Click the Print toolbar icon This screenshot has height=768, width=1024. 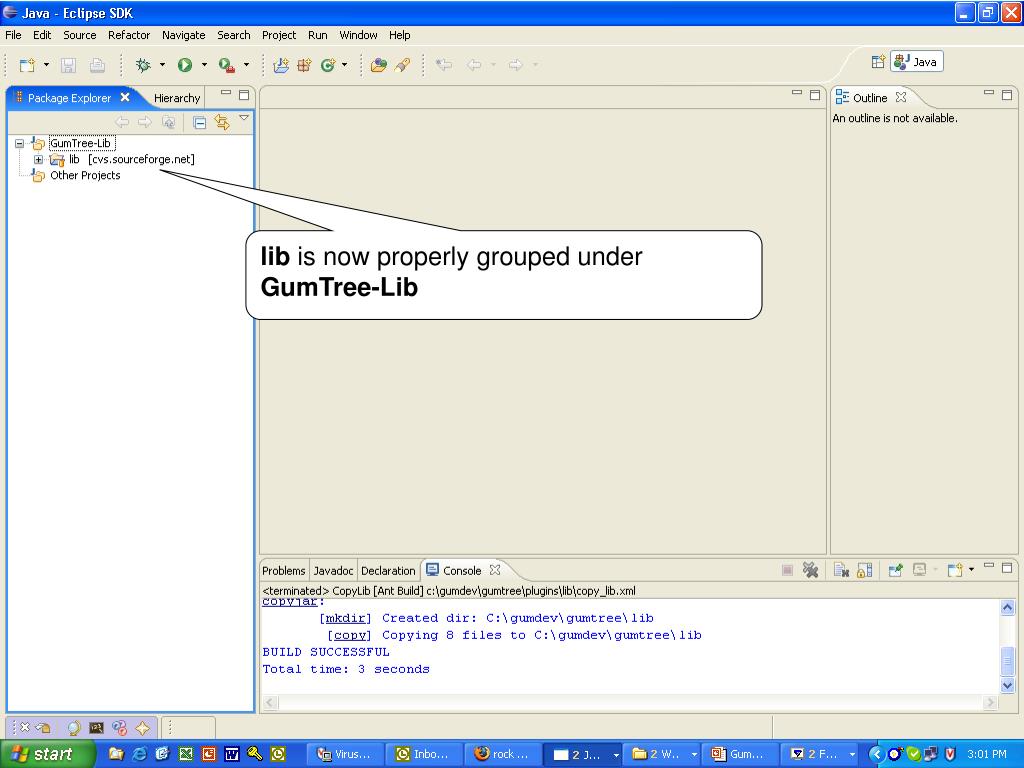click(x=97, y=65)
